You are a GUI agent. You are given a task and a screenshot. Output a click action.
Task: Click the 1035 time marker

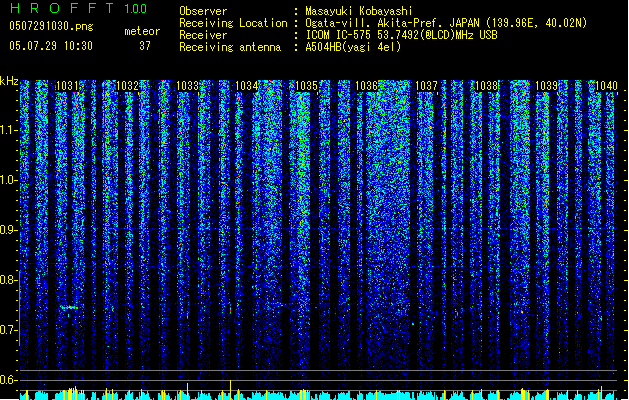(x=306, y=86)
